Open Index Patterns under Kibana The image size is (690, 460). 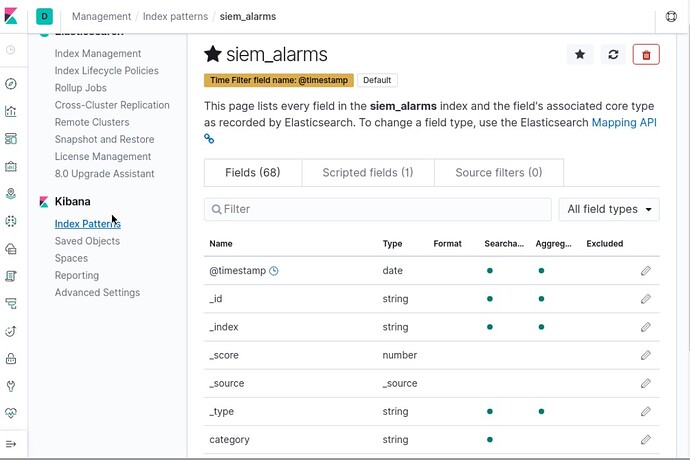point(88,224)
